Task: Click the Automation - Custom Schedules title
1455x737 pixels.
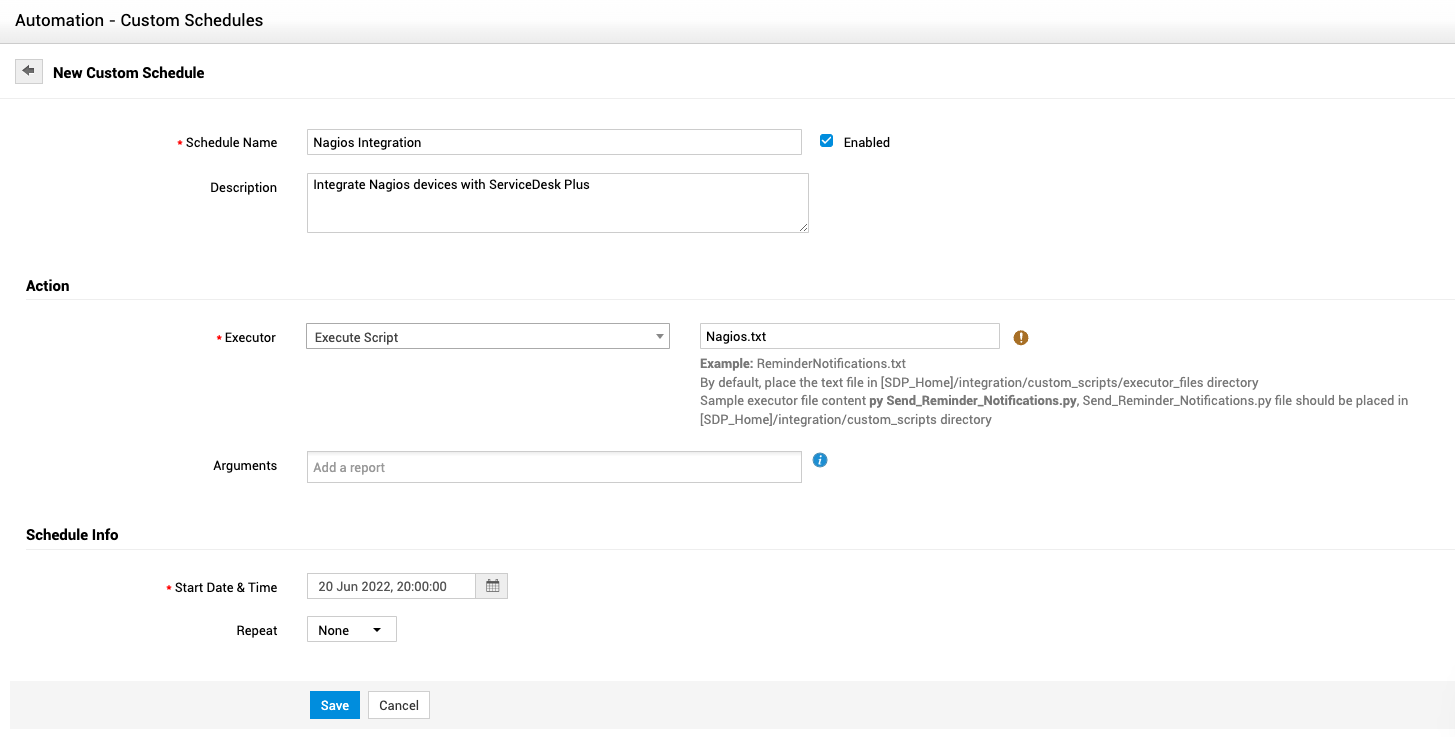Action: (x=139, y=20)
